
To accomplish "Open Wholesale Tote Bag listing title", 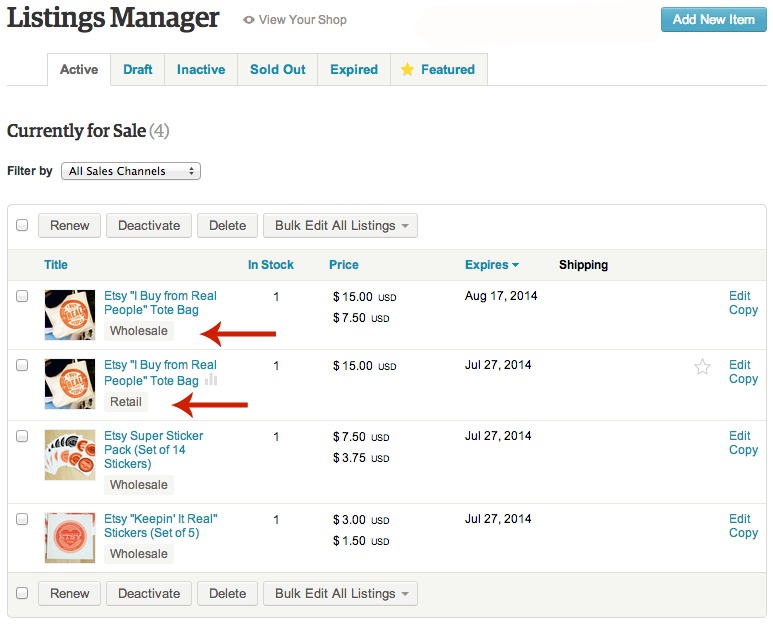I will (160, 303).
